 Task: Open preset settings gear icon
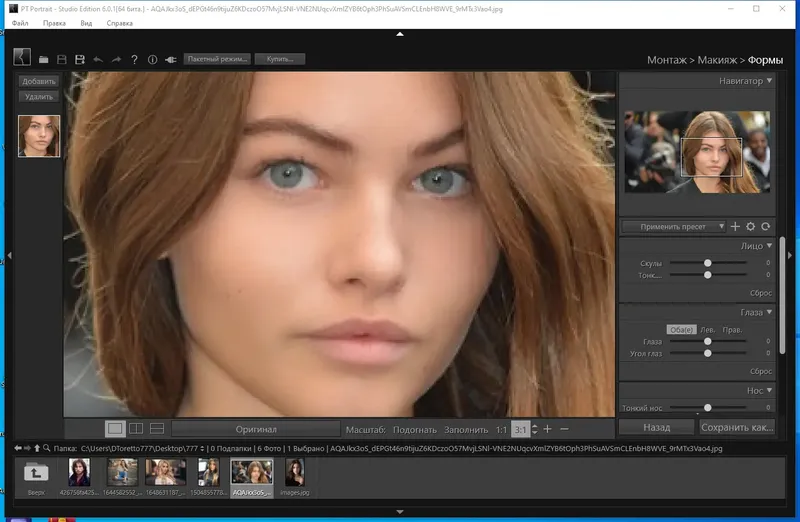[x=750, y=227]
